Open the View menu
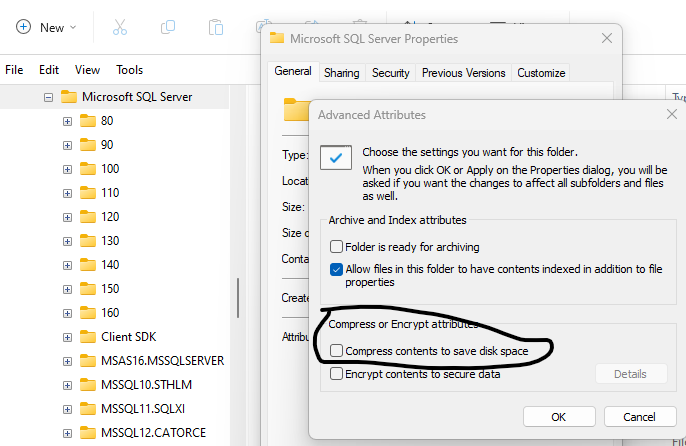Screen dimensions: 686x446 click(87, 70)
